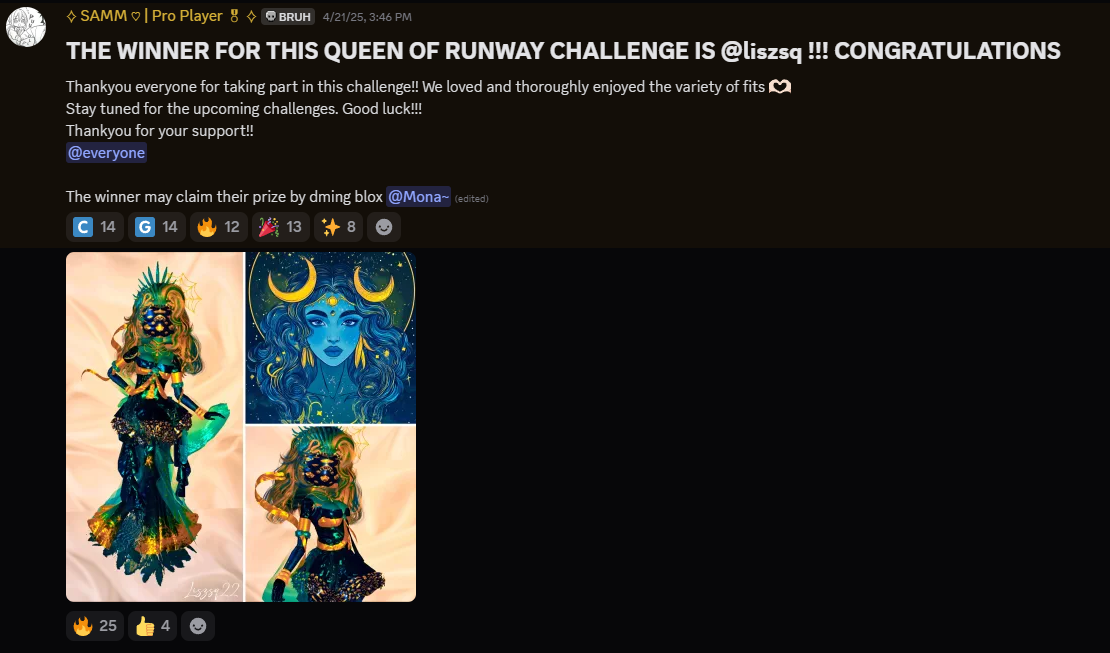The width and height of the screenshot is (1110, 653).
Task: Click the @everyone mention
Action: 106,152
